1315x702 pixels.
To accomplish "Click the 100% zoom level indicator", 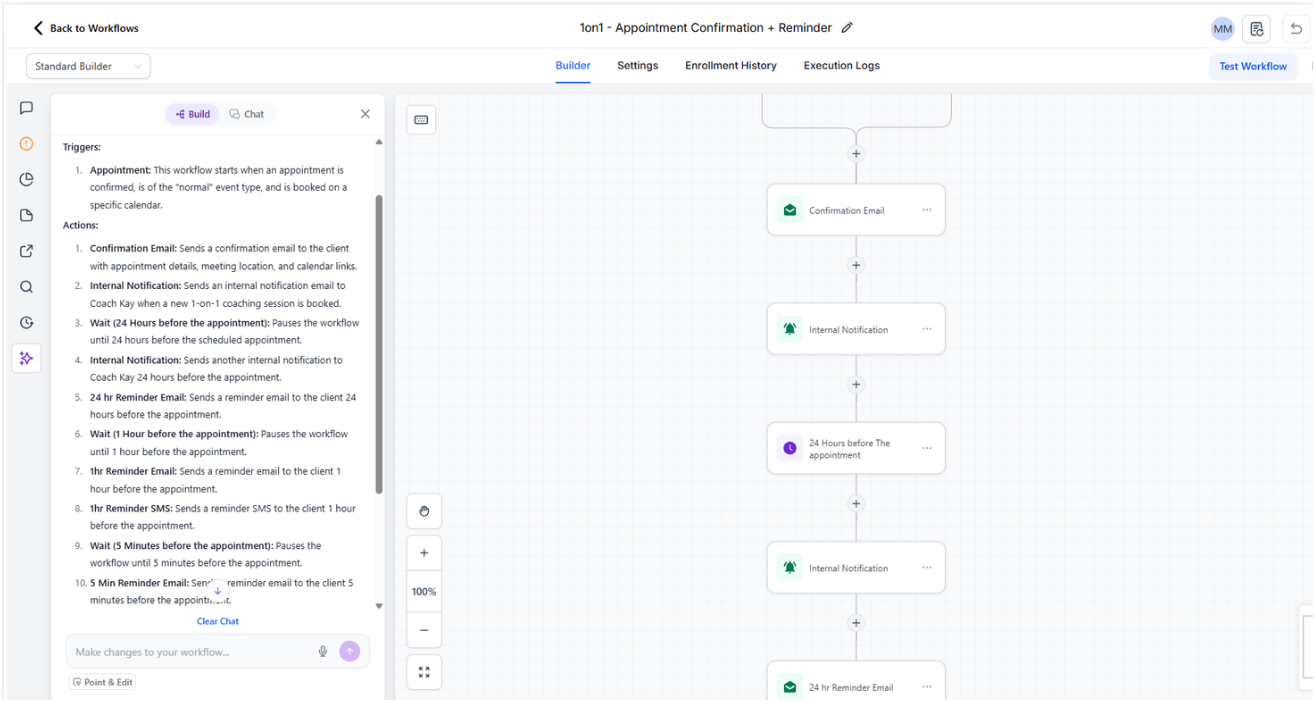I will [424, 592].
